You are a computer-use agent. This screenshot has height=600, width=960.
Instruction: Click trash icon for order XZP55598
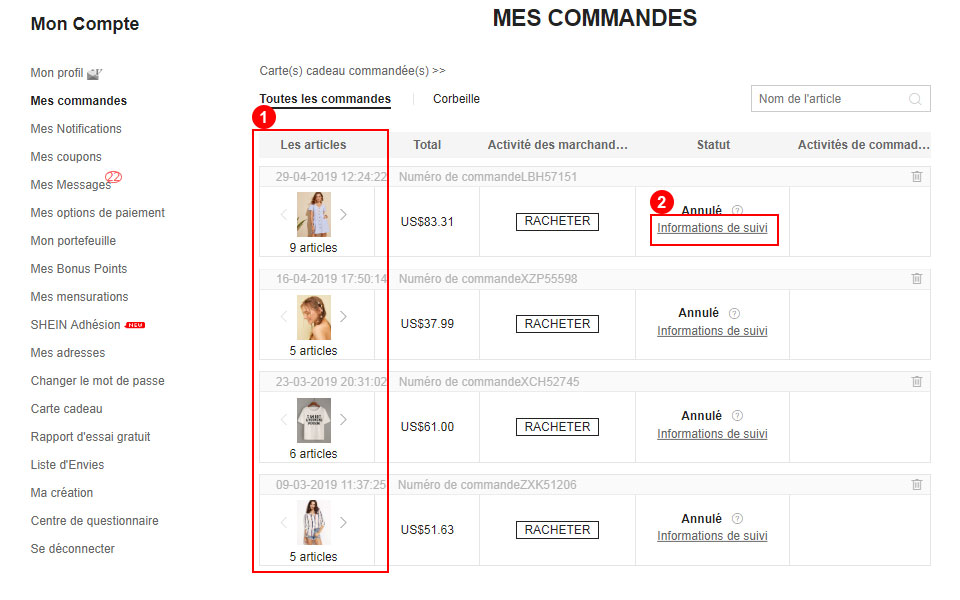(917, 279)
